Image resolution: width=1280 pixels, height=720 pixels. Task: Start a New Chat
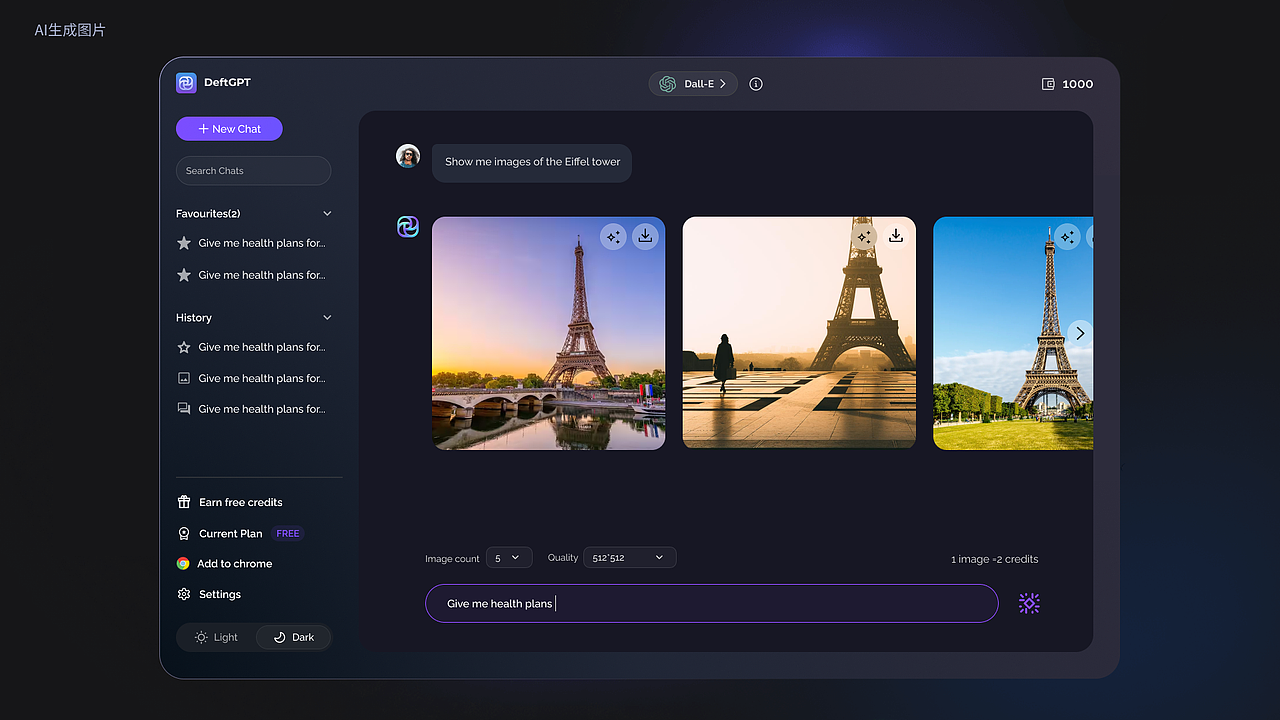click(229, 129)
